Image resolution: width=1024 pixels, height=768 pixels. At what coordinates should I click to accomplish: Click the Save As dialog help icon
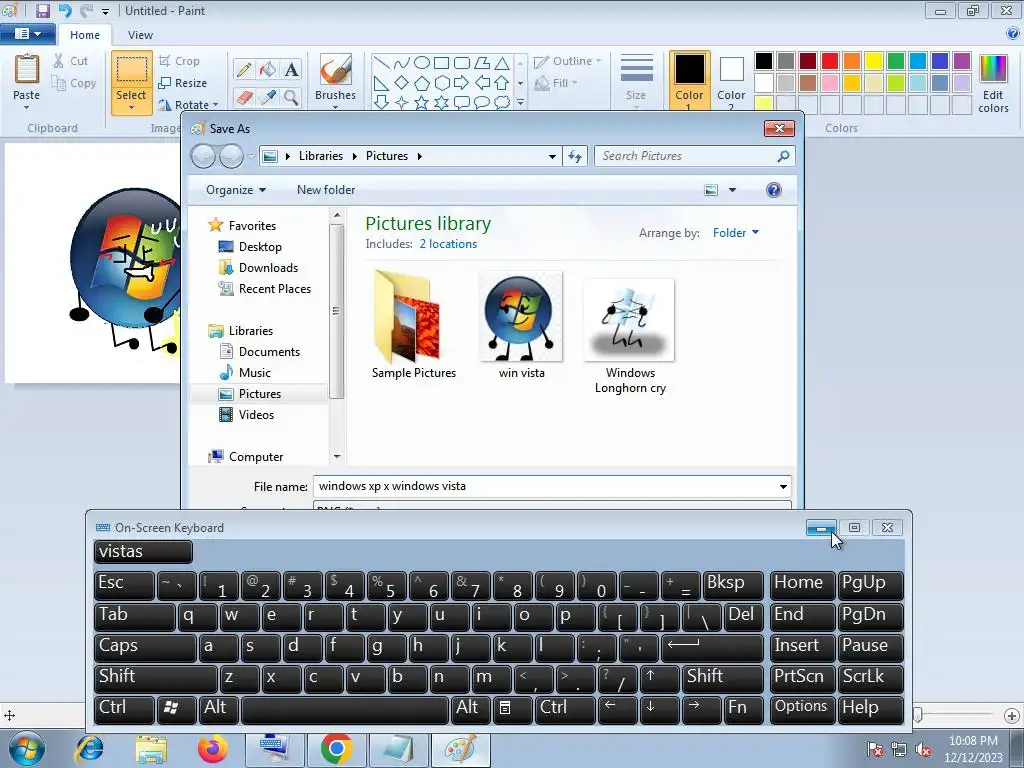(x=774, y=190)
